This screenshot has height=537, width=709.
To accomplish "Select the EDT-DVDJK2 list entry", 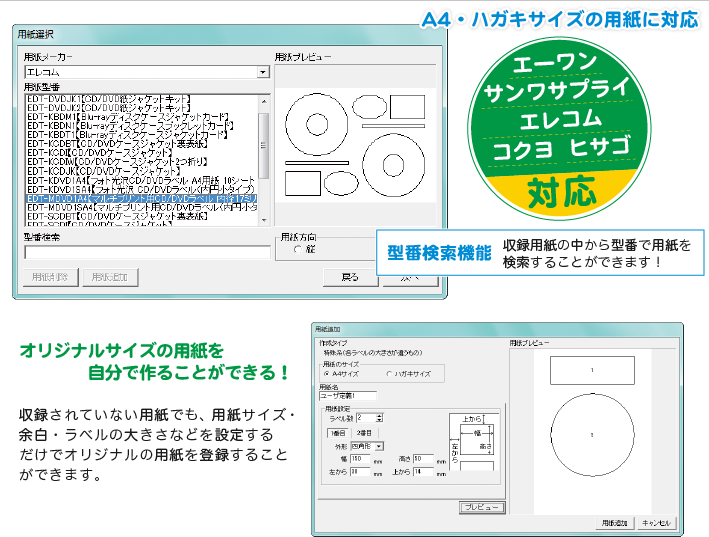I will pos(109,108).
